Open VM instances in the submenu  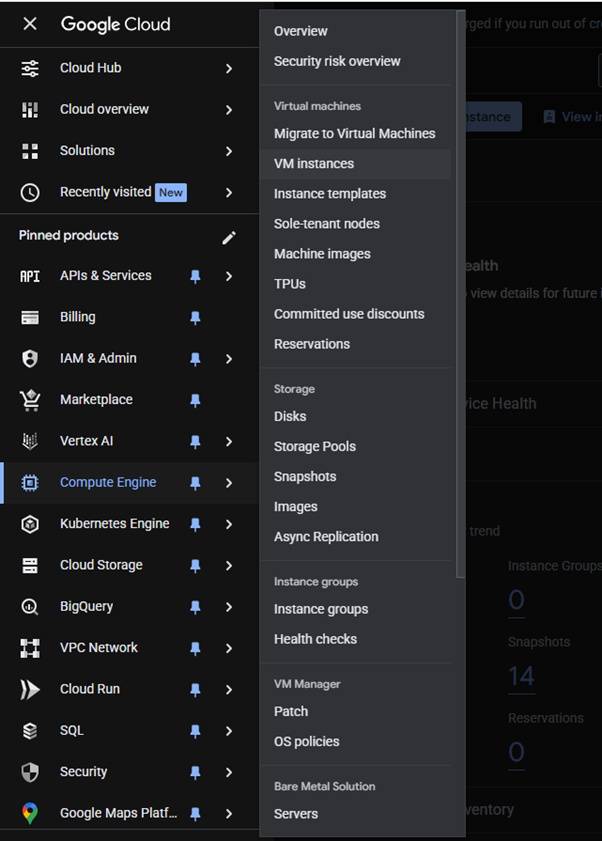(x=355, y=164)
